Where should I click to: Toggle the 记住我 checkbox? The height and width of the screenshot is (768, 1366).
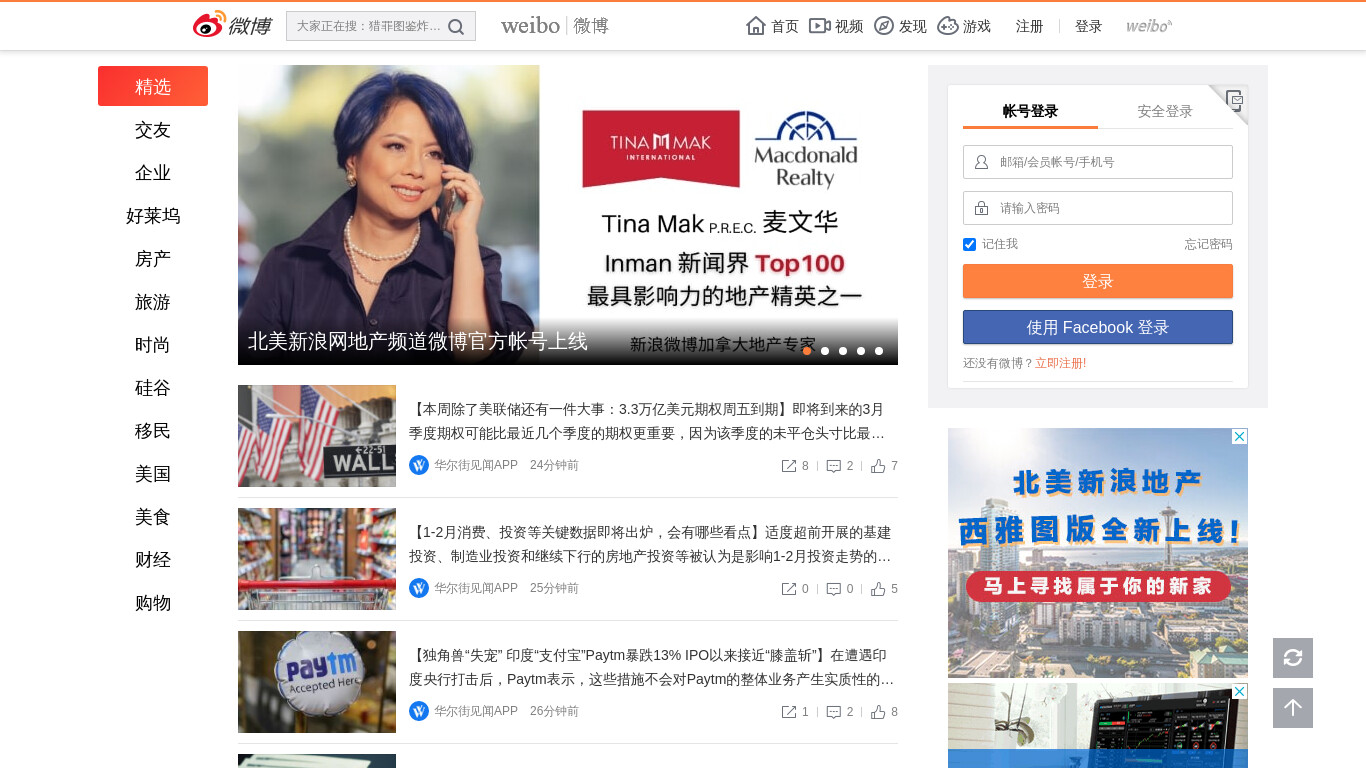coord(969,244)
